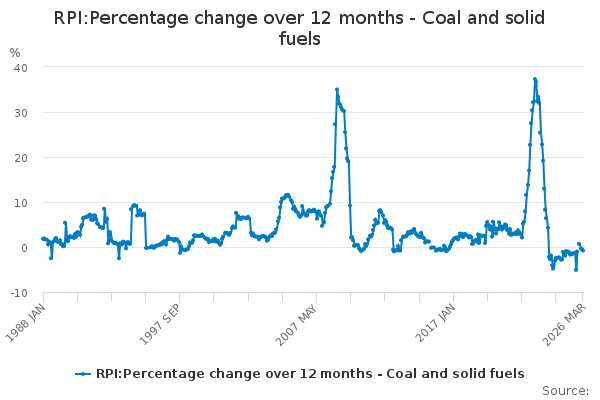This screenshot has height=400, width=600.
Task: Click the chart title text
Action: tap(300, 28)
